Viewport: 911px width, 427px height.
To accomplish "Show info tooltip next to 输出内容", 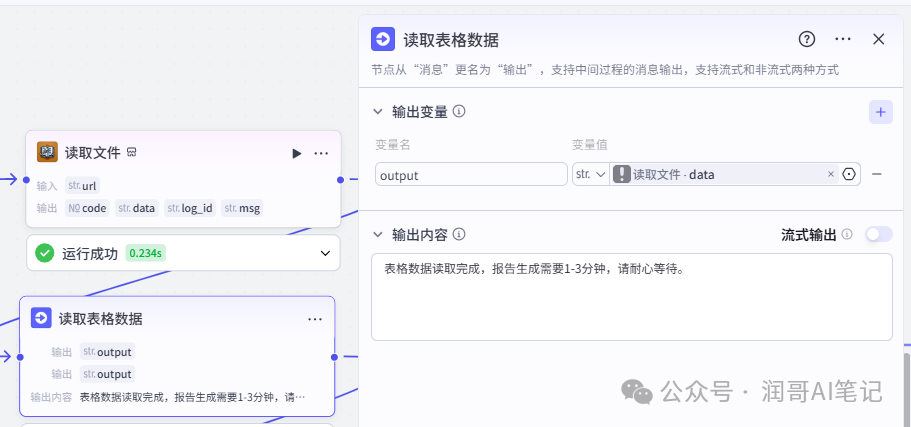I will (459, 234).
